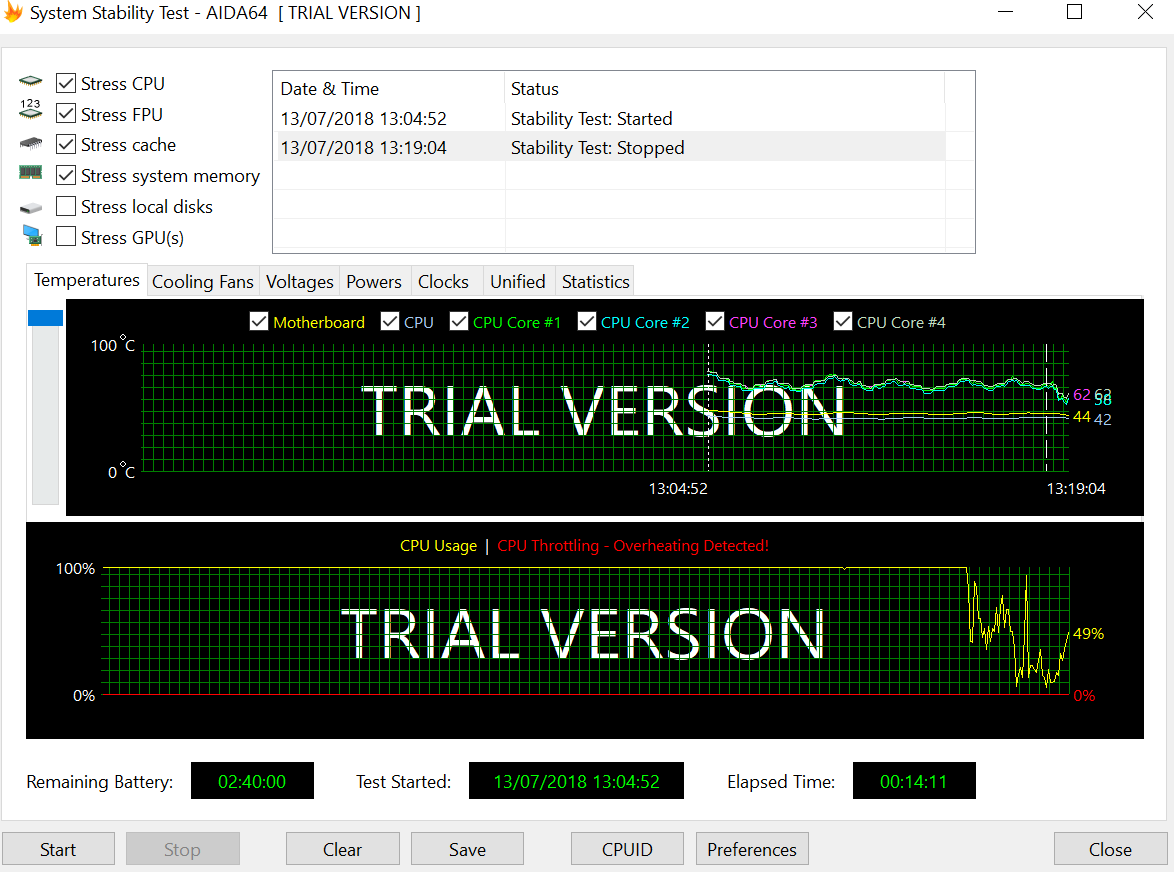
Task: Uncheck Stress FPU checkbox
Action: (66, 114)
